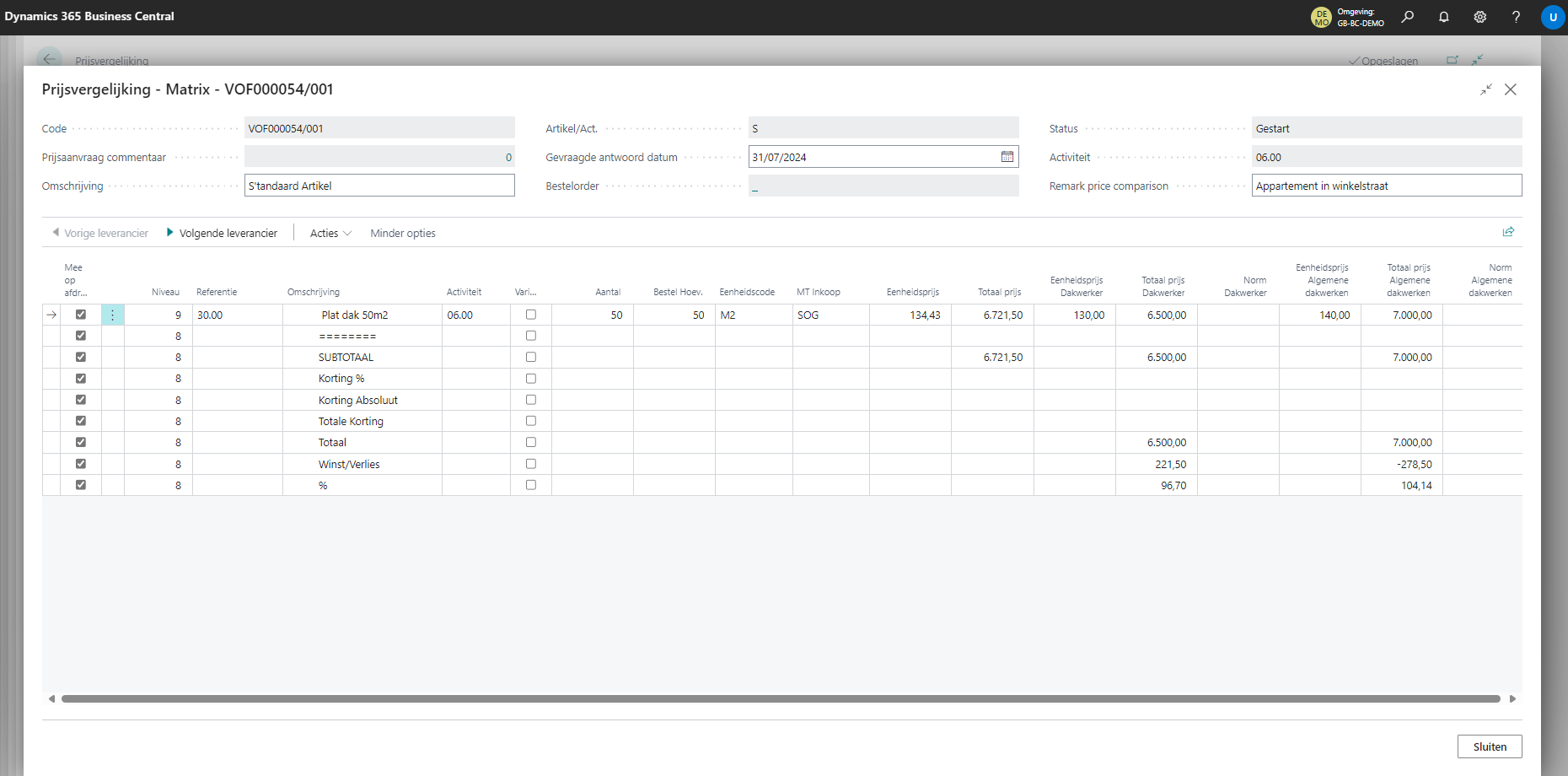The height and width of the screenshot is (776, 1568).
Task: Toggle Mee op afdruk for Plat dak 50m2
Action: 81,315
